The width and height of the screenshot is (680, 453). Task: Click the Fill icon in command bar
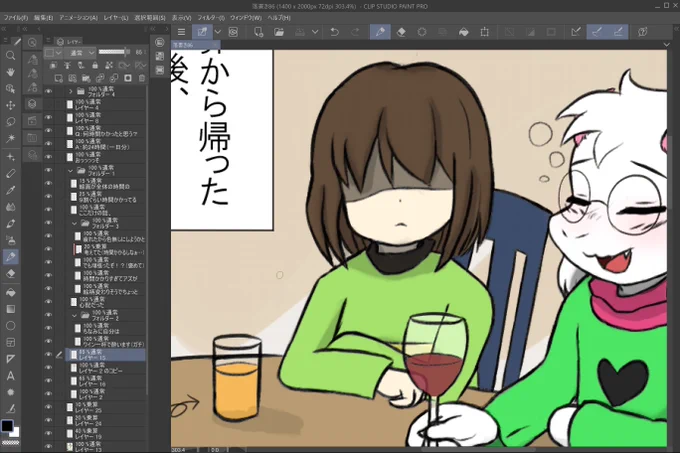click(x=464, y=32)
